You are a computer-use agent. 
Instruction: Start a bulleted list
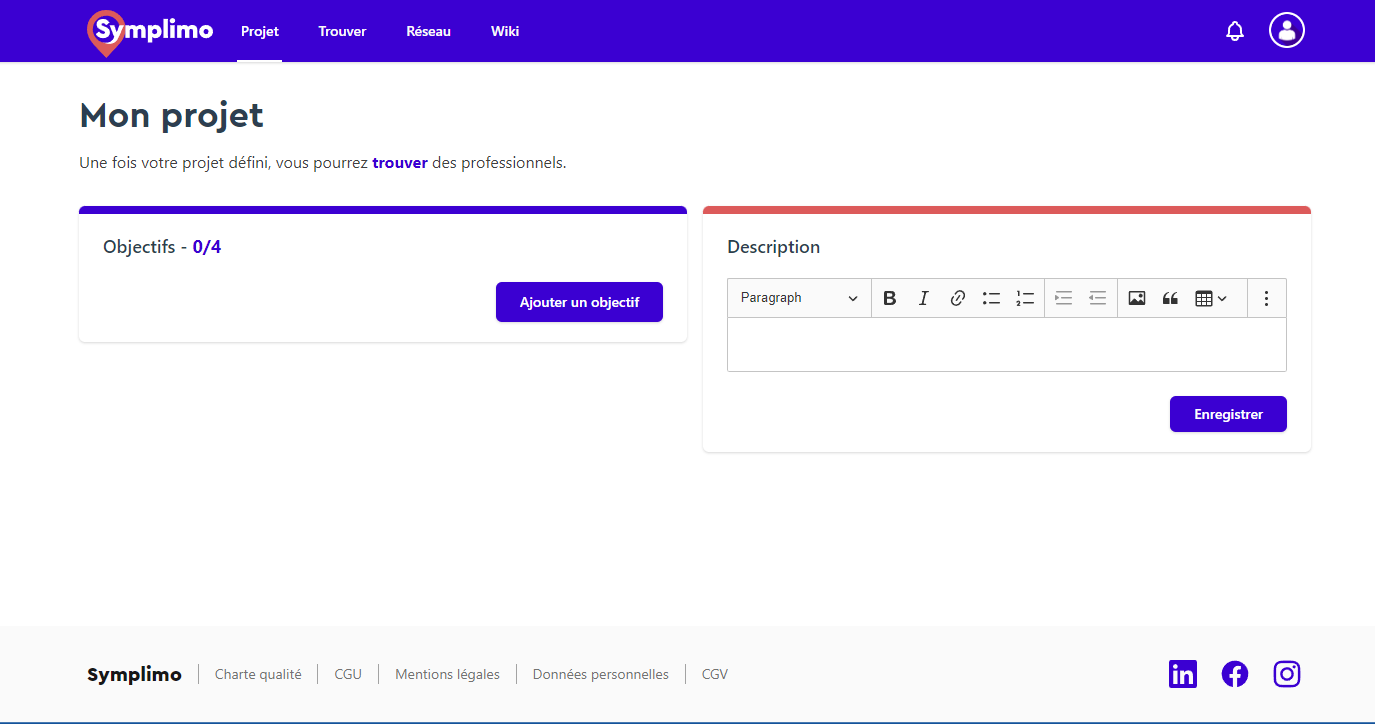[x=991, y=298]
